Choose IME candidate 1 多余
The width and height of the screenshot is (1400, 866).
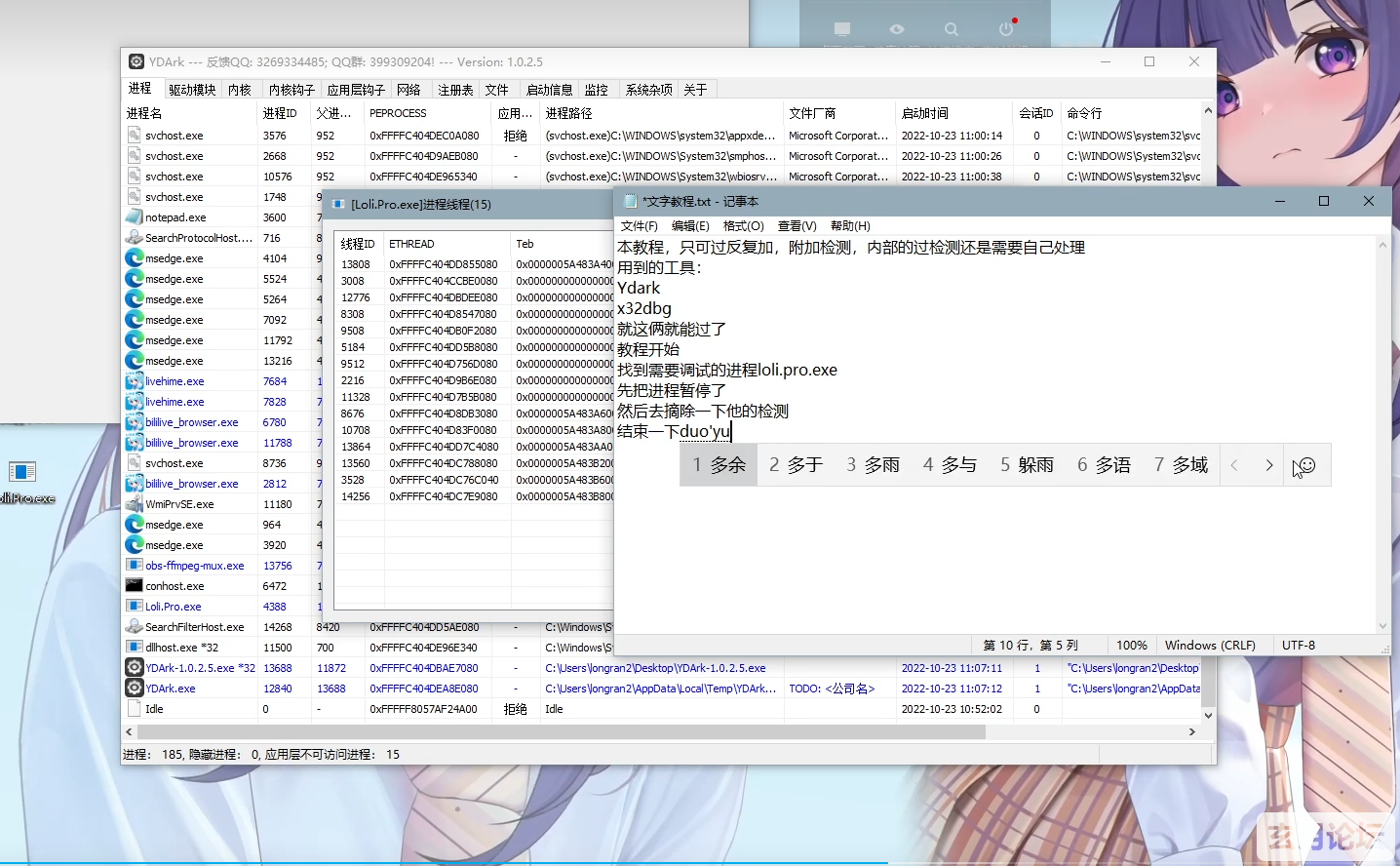pos(719,465)
